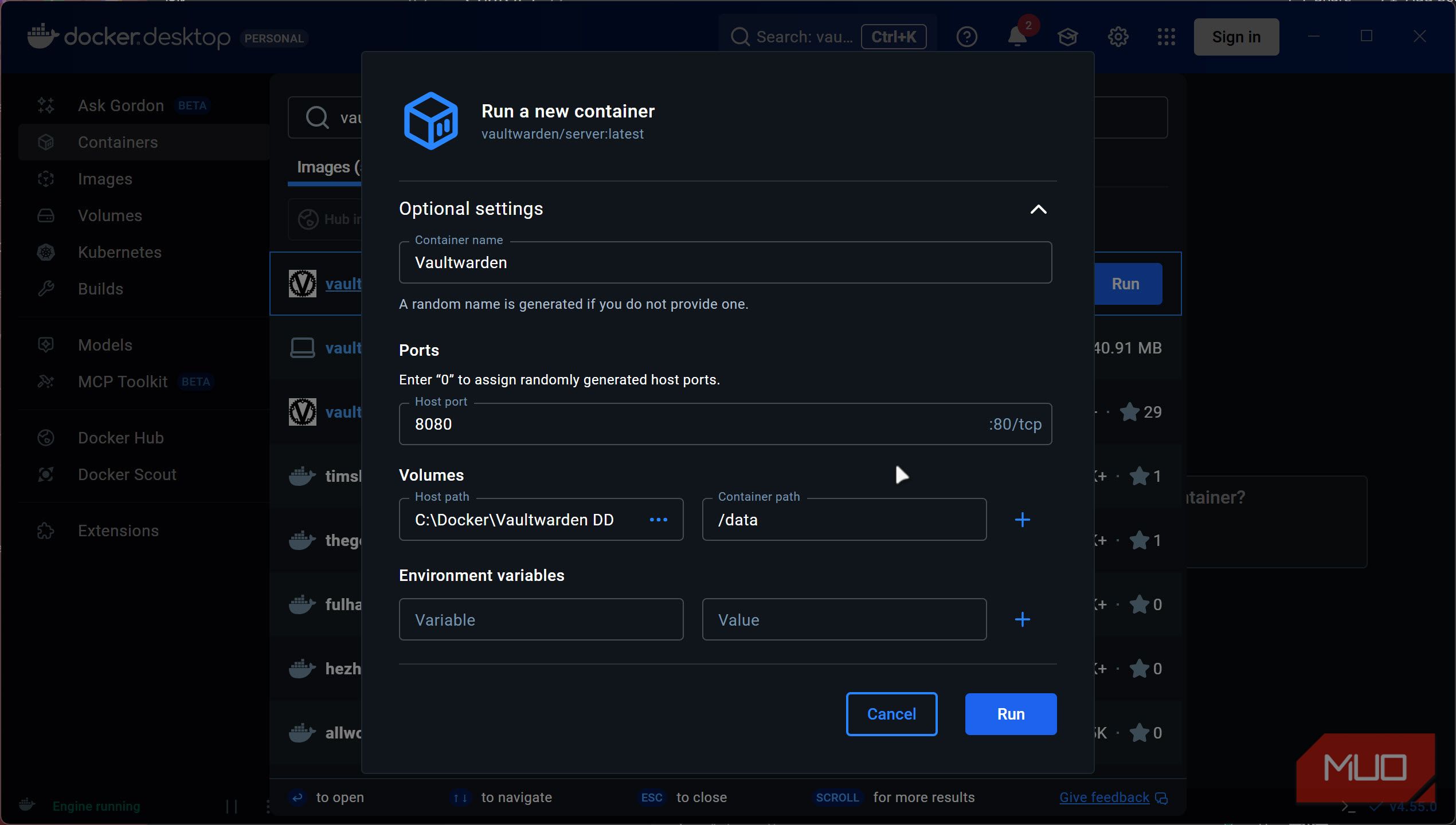Viewport: 1456px width, 825px height.
Task: Click the Containers cube icon
Action: [46, 142]
